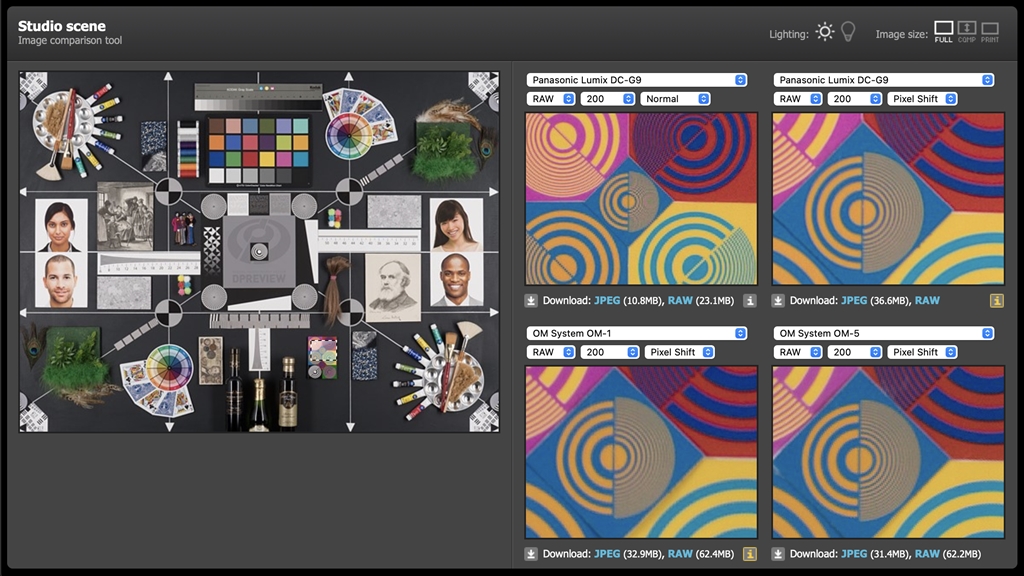This screenshot has width=1024, height=576.
Task: Open top-right Panasonic Lumix DC-G9 camera dropdown
Action: click(x=884, y=80)
